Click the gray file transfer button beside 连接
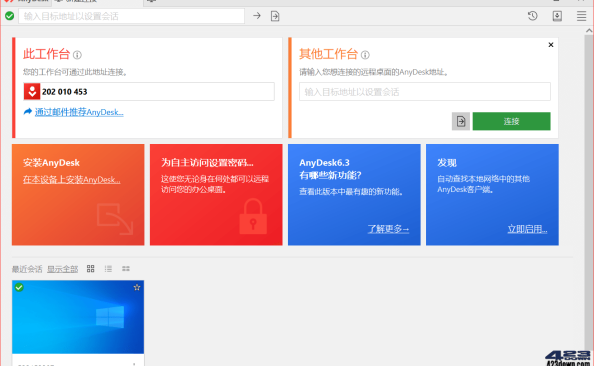Image resolution: width=594 pixels, height=366 pixels. coord(461,121)
